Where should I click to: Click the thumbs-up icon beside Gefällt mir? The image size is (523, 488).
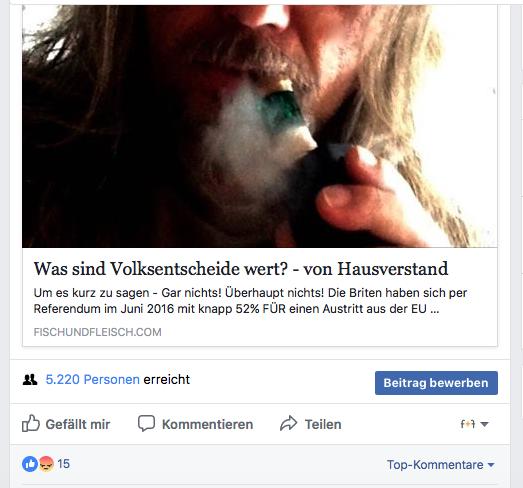(31, 424)
